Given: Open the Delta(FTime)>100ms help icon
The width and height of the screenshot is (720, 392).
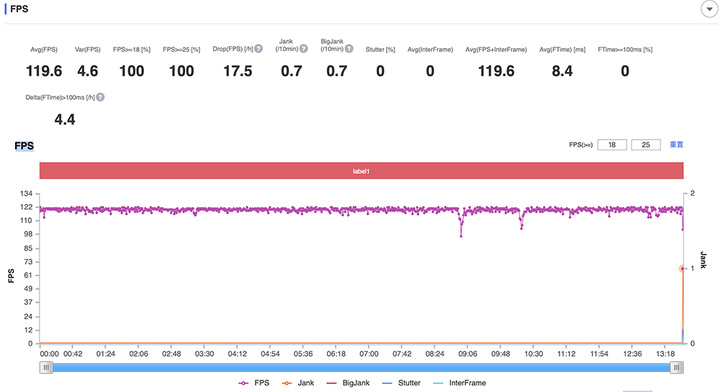Looking at the screenshot, I should click(x=100, y=97).
